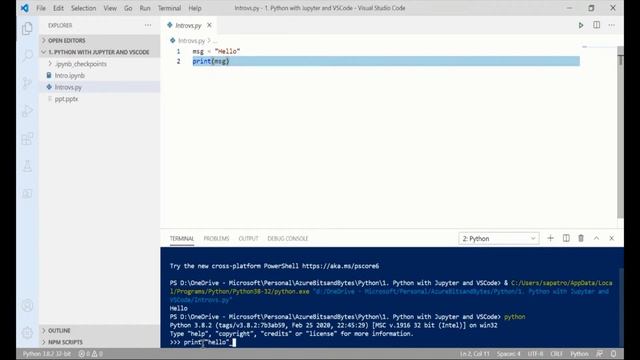
Task: Click the editor minimap
Action: (x=598, y=47)
